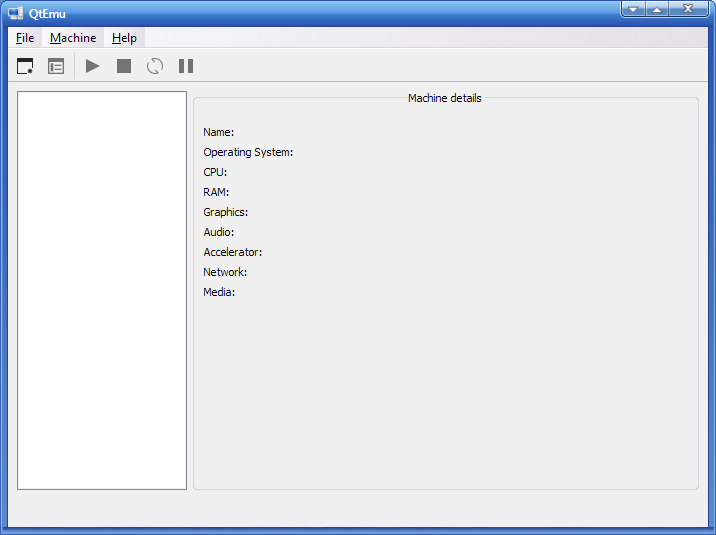Start the machine with the play icon
The image size is (716, 535).
tap(93, 66)
